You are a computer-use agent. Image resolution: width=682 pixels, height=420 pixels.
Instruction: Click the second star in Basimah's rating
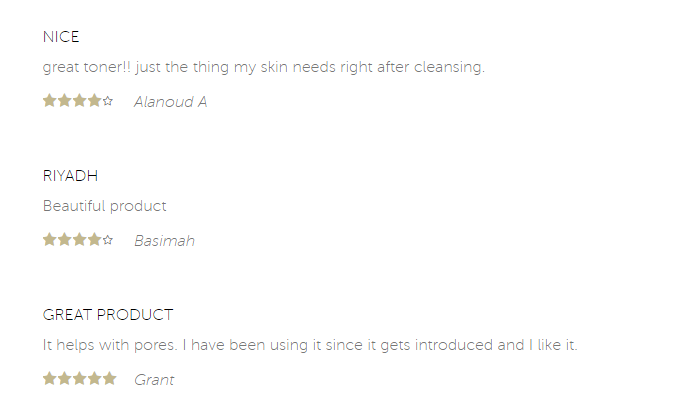pyautogui.click(x=64, y=240)
